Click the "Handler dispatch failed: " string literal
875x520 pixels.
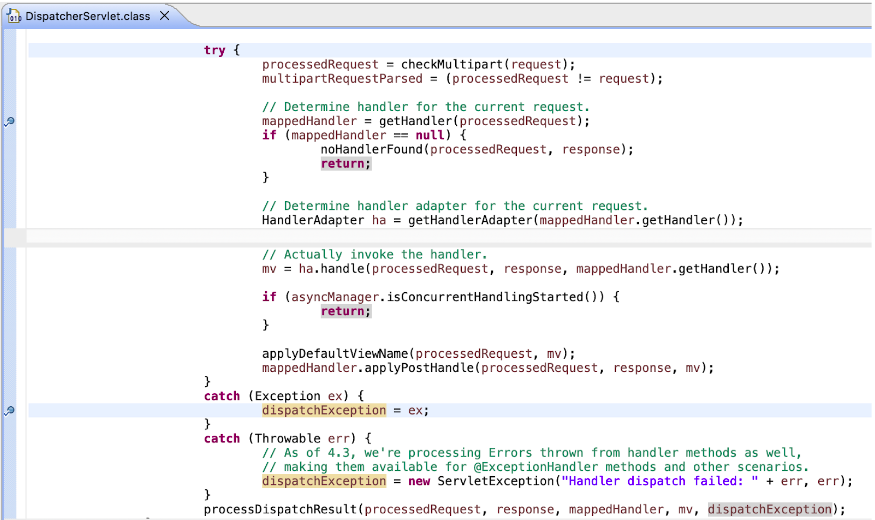pos(658,481)
